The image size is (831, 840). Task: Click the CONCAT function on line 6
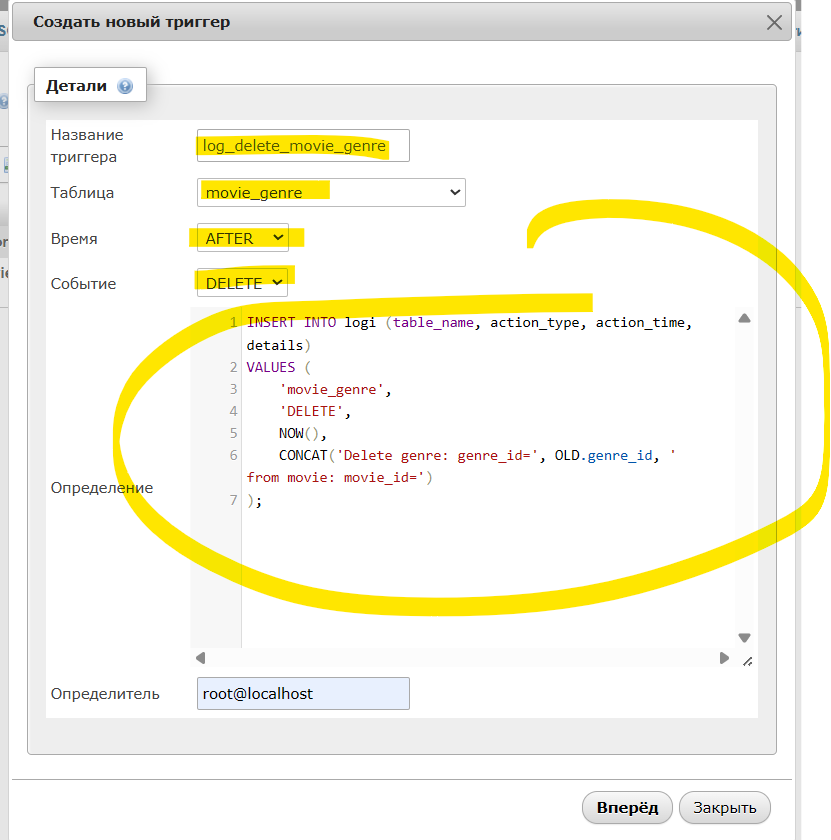(x=303, y=455)
